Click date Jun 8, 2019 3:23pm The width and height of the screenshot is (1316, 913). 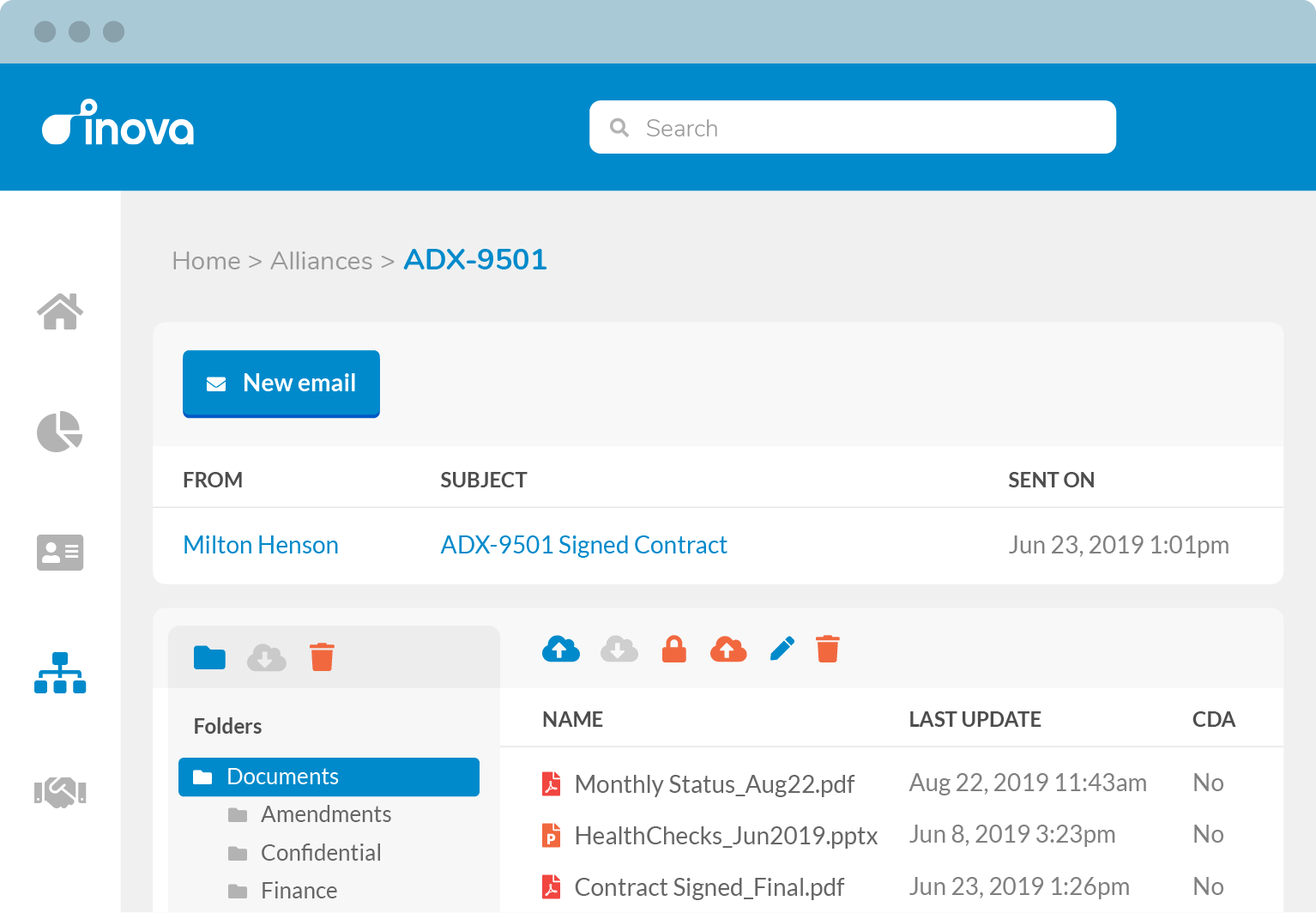(x=1012, y=834)
